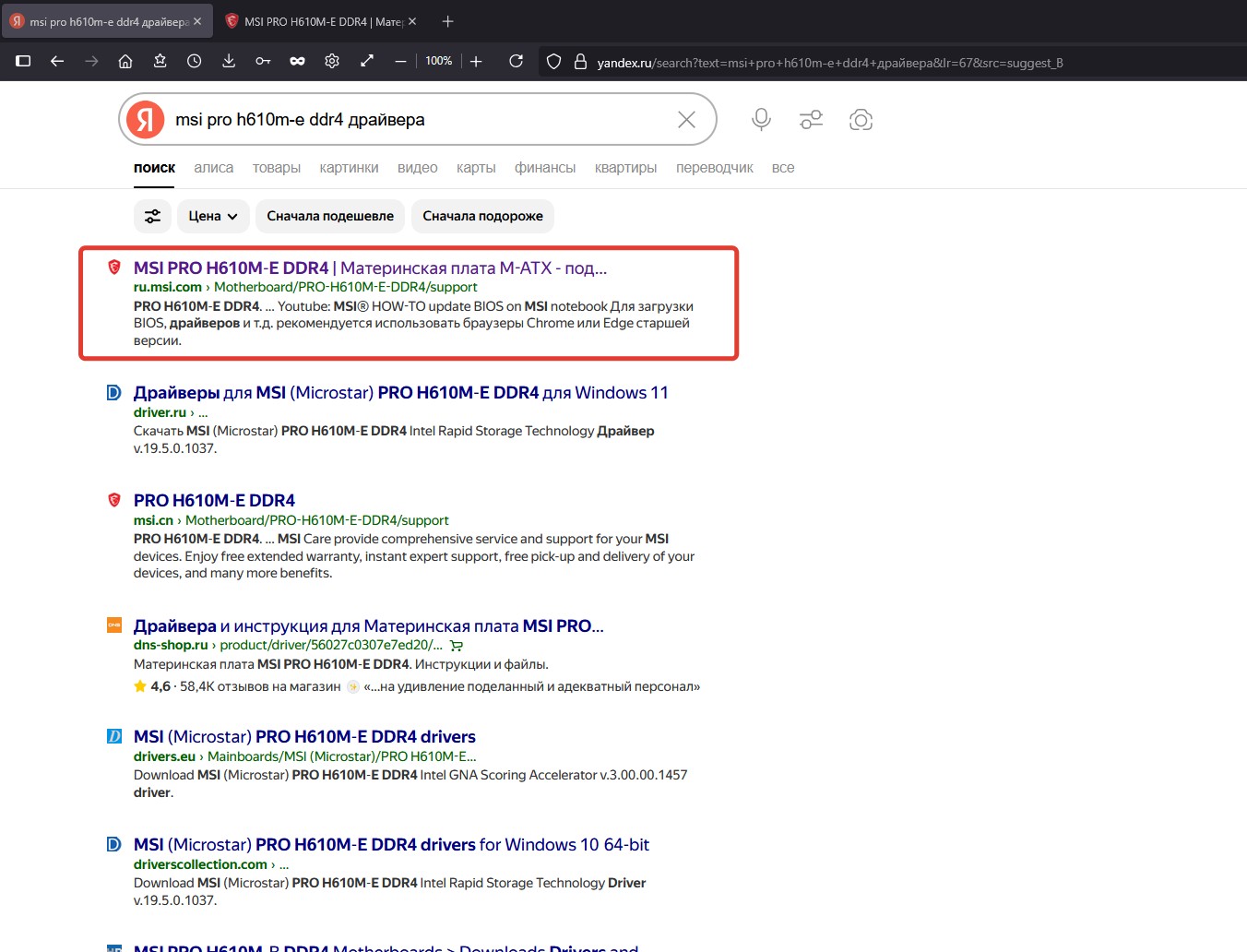Open the все services tab
The image size is (1247, 952).
pyautogui.click(x=783, y=168)
